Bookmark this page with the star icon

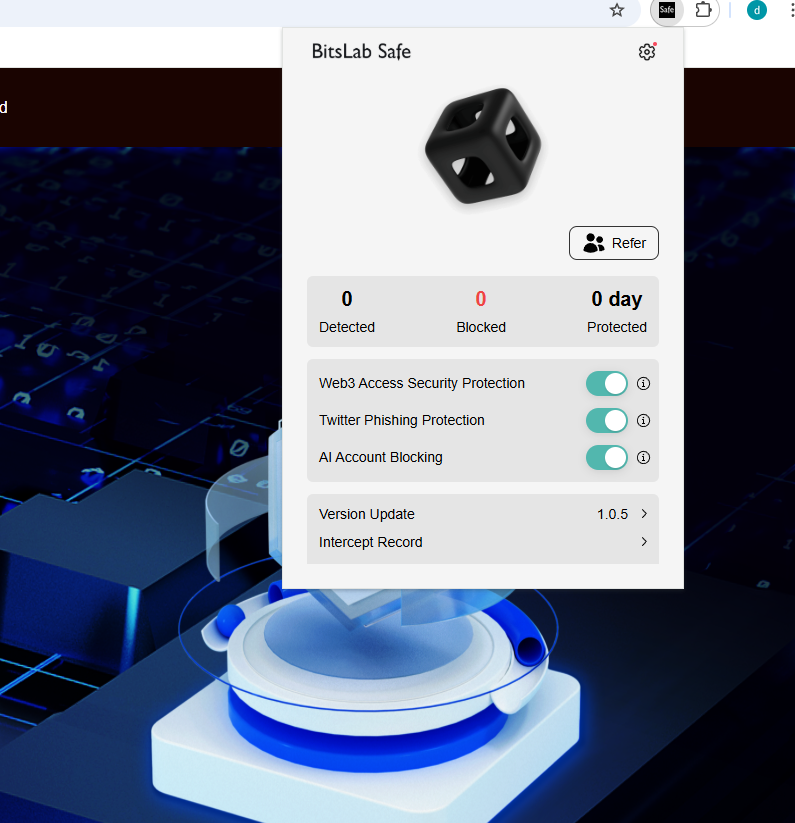pos(617,10)
